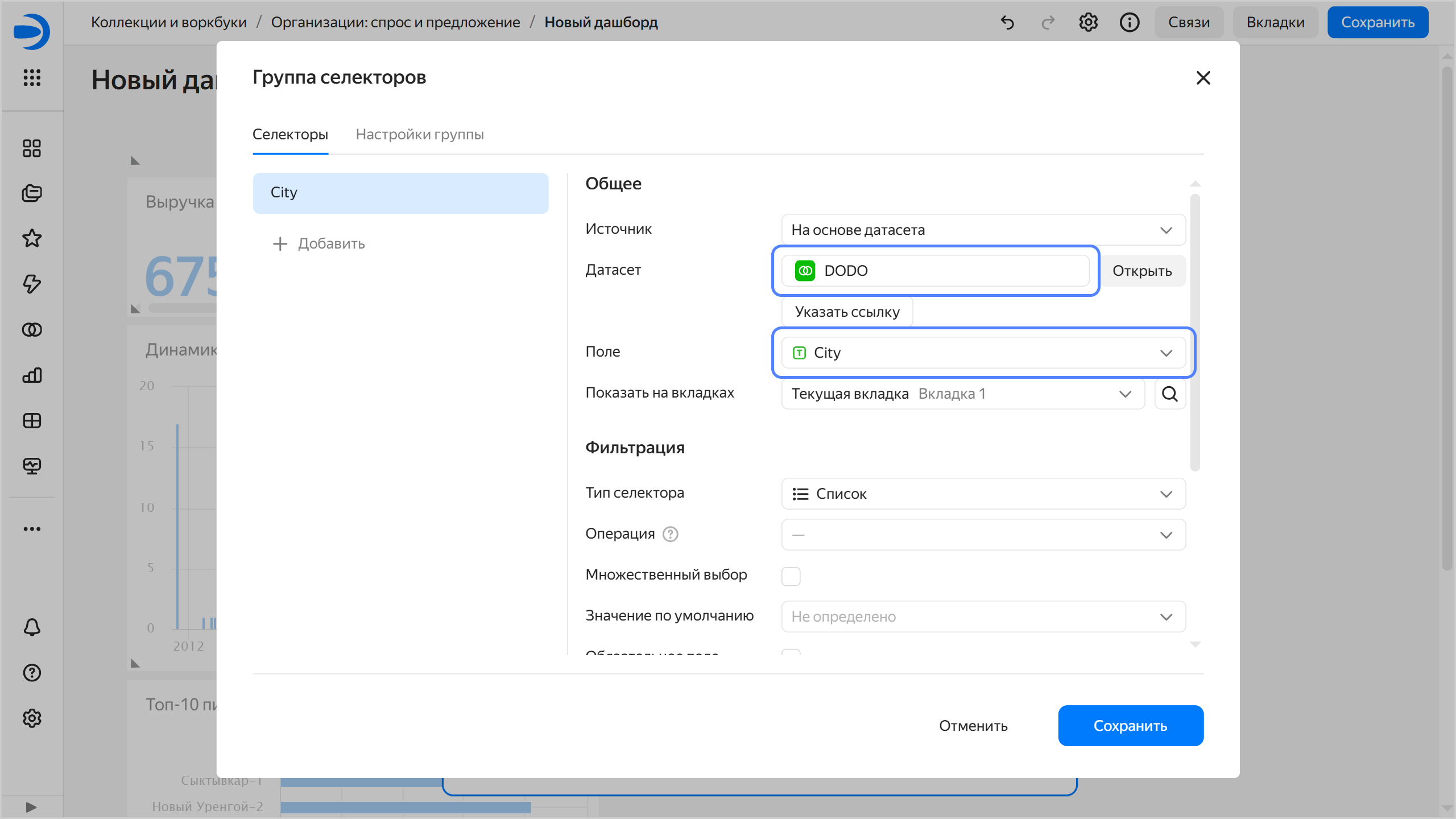This screenshot has width=1456, height=819.
Task: Open the charts bar icon in sidebar
Action: pyautogui.click(x=32, y=375)
